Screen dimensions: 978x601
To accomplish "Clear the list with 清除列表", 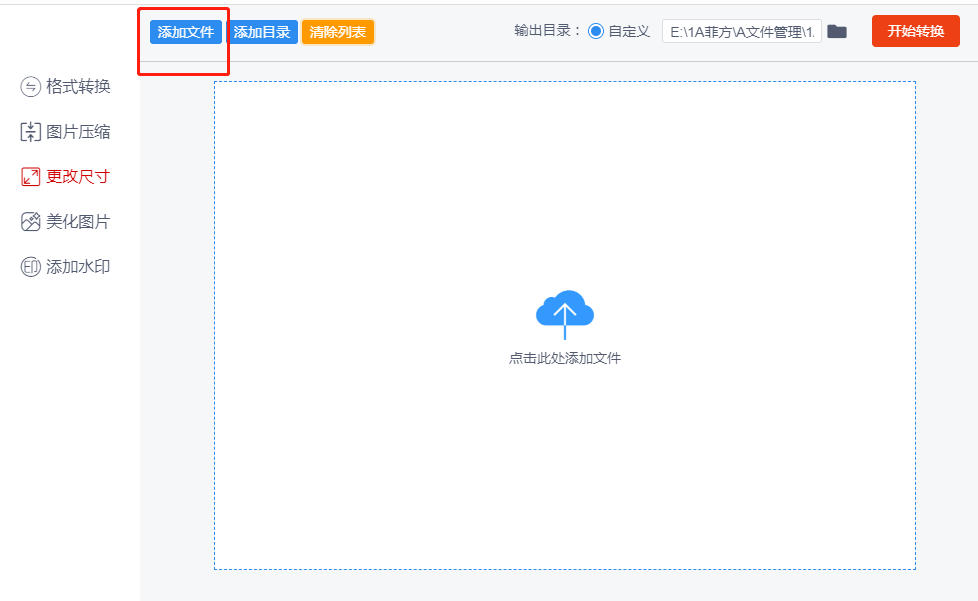I will coord(337,32).
